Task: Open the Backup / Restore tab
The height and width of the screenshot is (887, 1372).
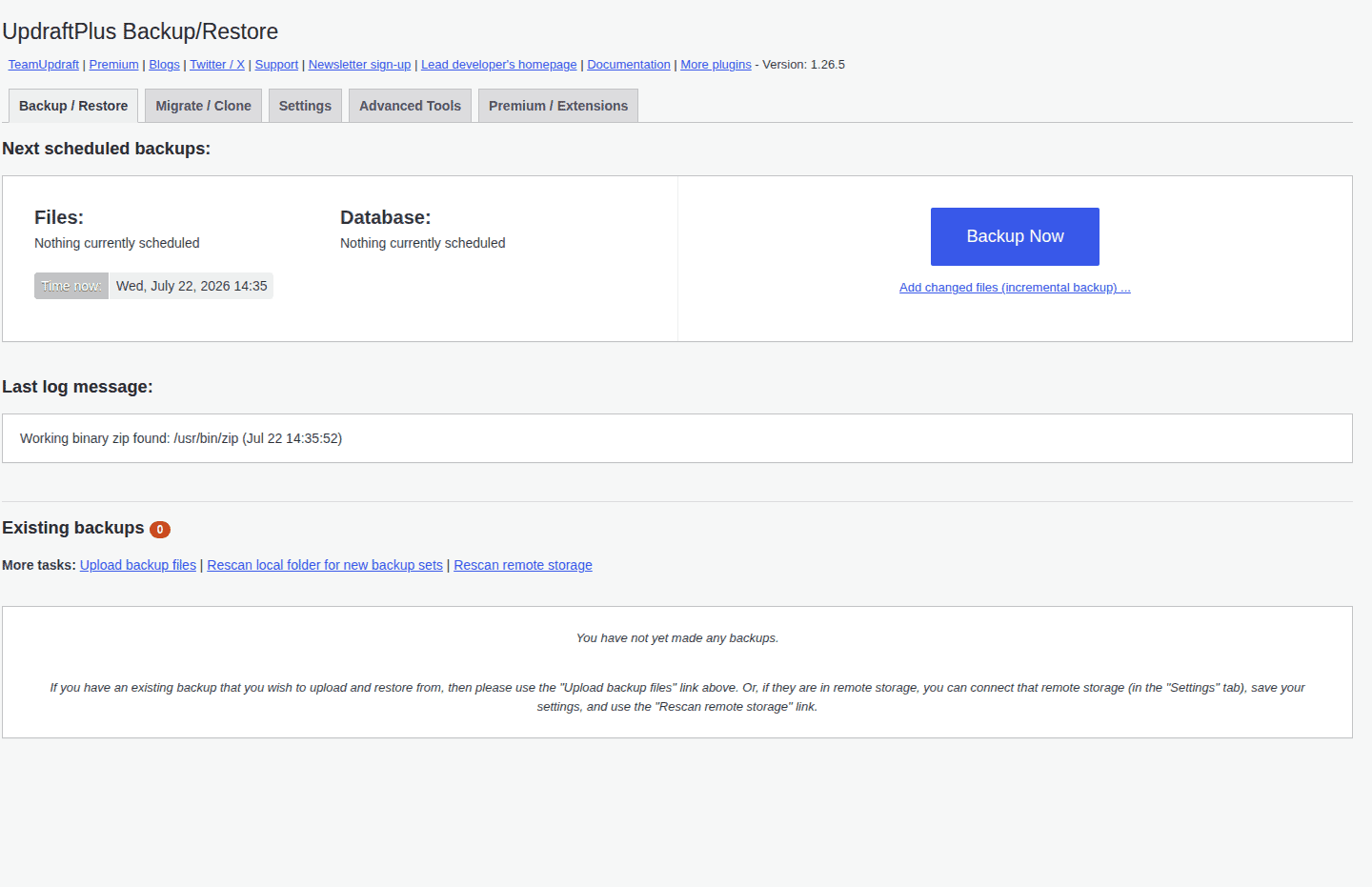Action: click(x=73, y=106)
